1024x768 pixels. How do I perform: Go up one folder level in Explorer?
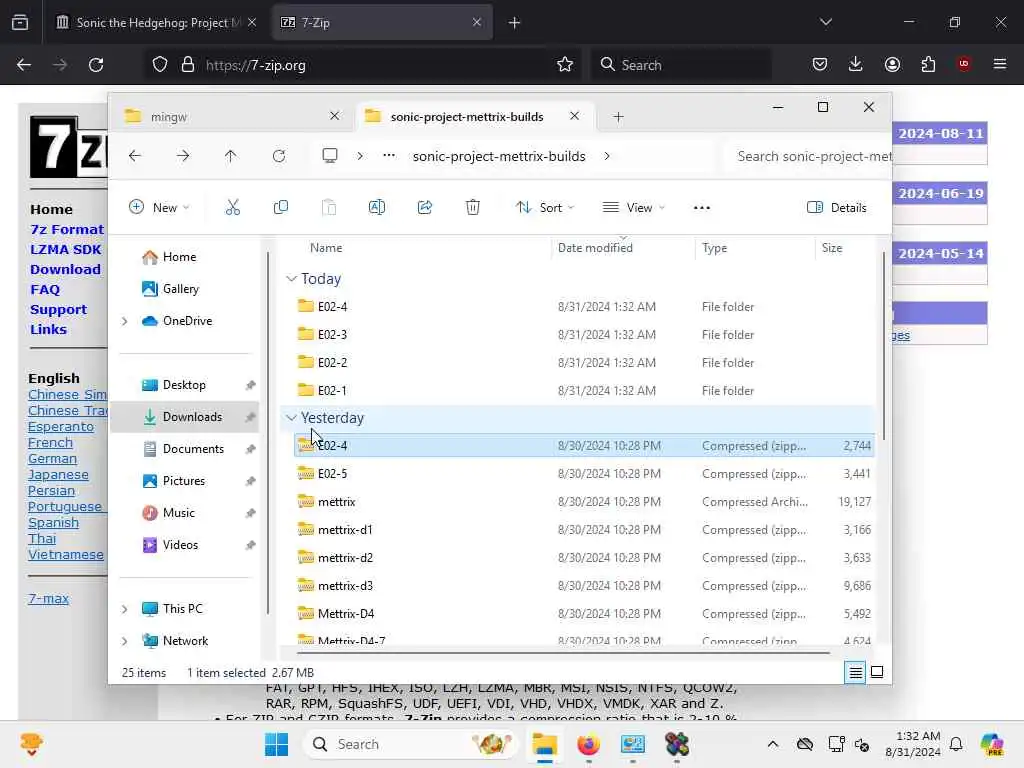click(x=231, y=156)
